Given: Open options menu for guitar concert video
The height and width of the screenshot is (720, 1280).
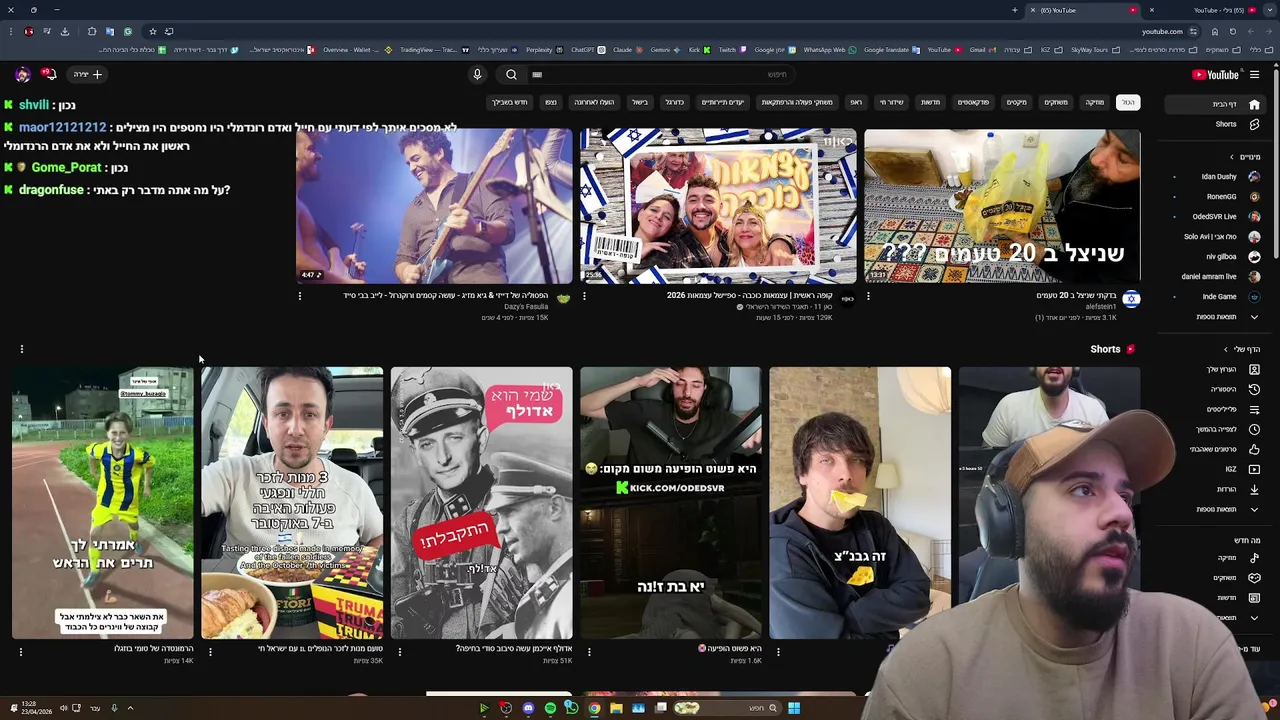Looking at the screenshot, I should [x=300, y=296].
